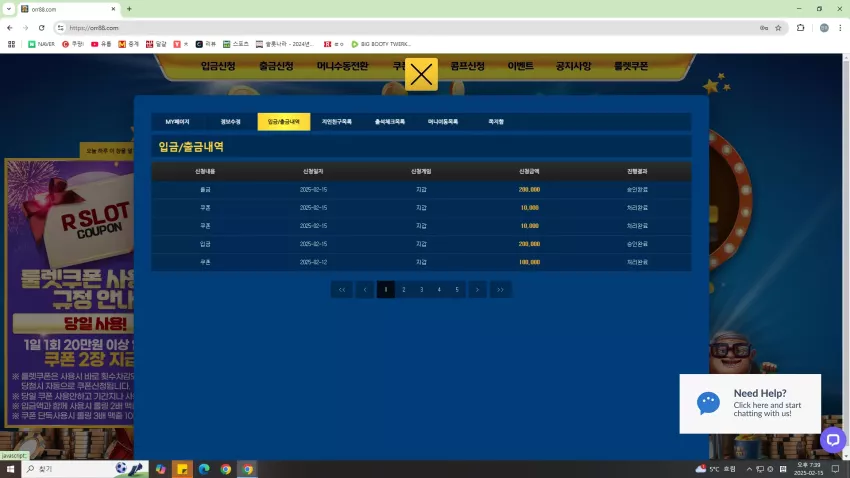The height and width of the screenshot is (478, 850).
Task: Select page 2 in pagination
Action: (x=403, y=289)
